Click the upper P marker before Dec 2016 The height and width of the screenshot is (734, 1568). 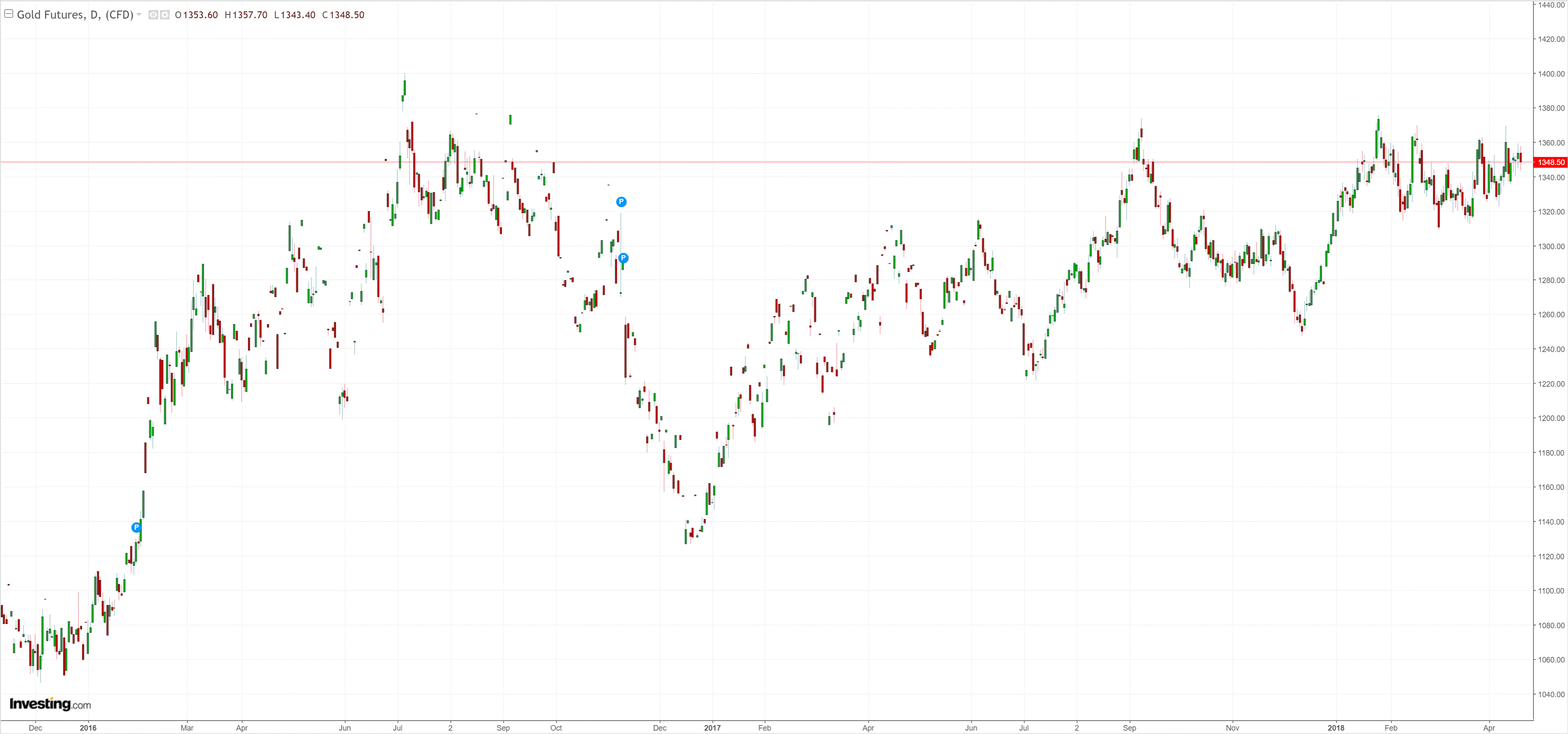tap(621, 201)
